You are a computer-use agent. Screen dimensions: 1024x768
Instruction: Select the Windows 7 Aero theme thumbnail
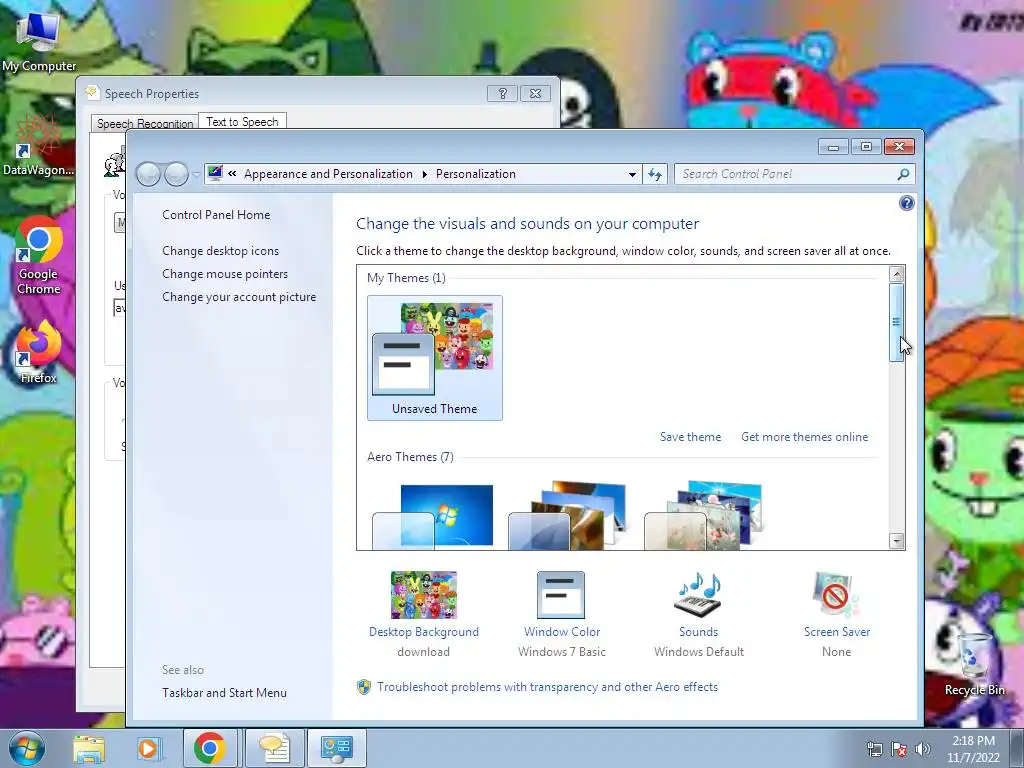pyautogui.click(x=432, y=516)
